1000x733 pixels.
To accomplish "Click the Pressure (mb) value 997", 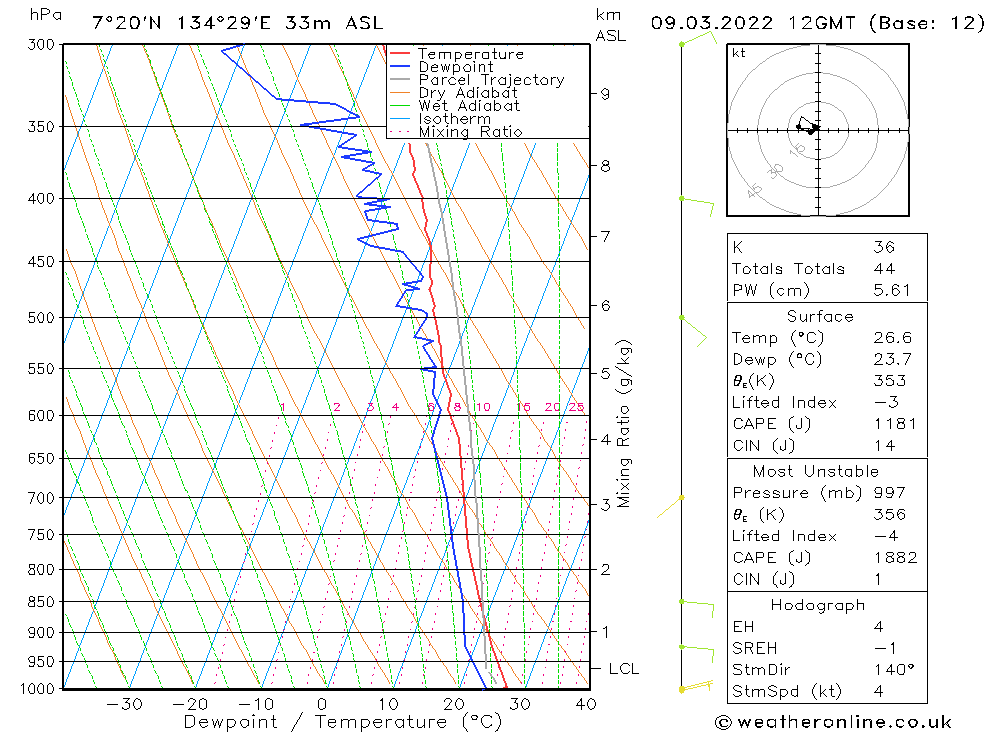I will [890, 493].
